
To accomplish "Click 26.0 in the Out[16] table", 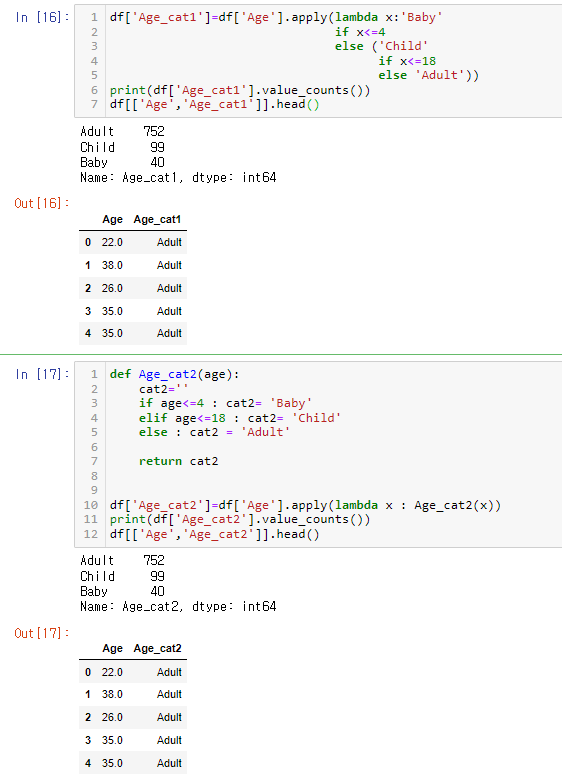I will click(x=112, y=288).
